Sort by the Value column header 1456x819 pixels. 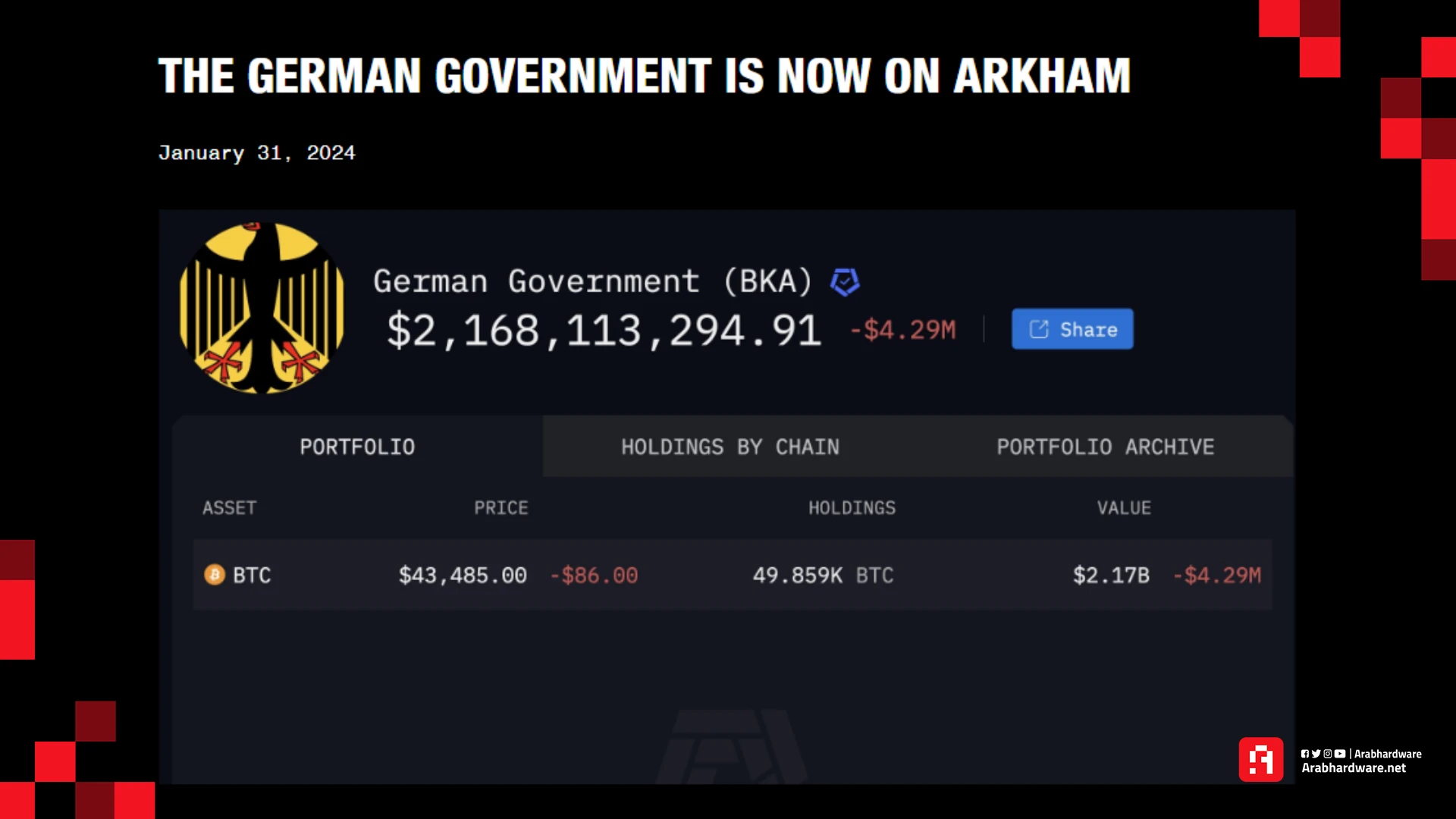point(1124,508)
